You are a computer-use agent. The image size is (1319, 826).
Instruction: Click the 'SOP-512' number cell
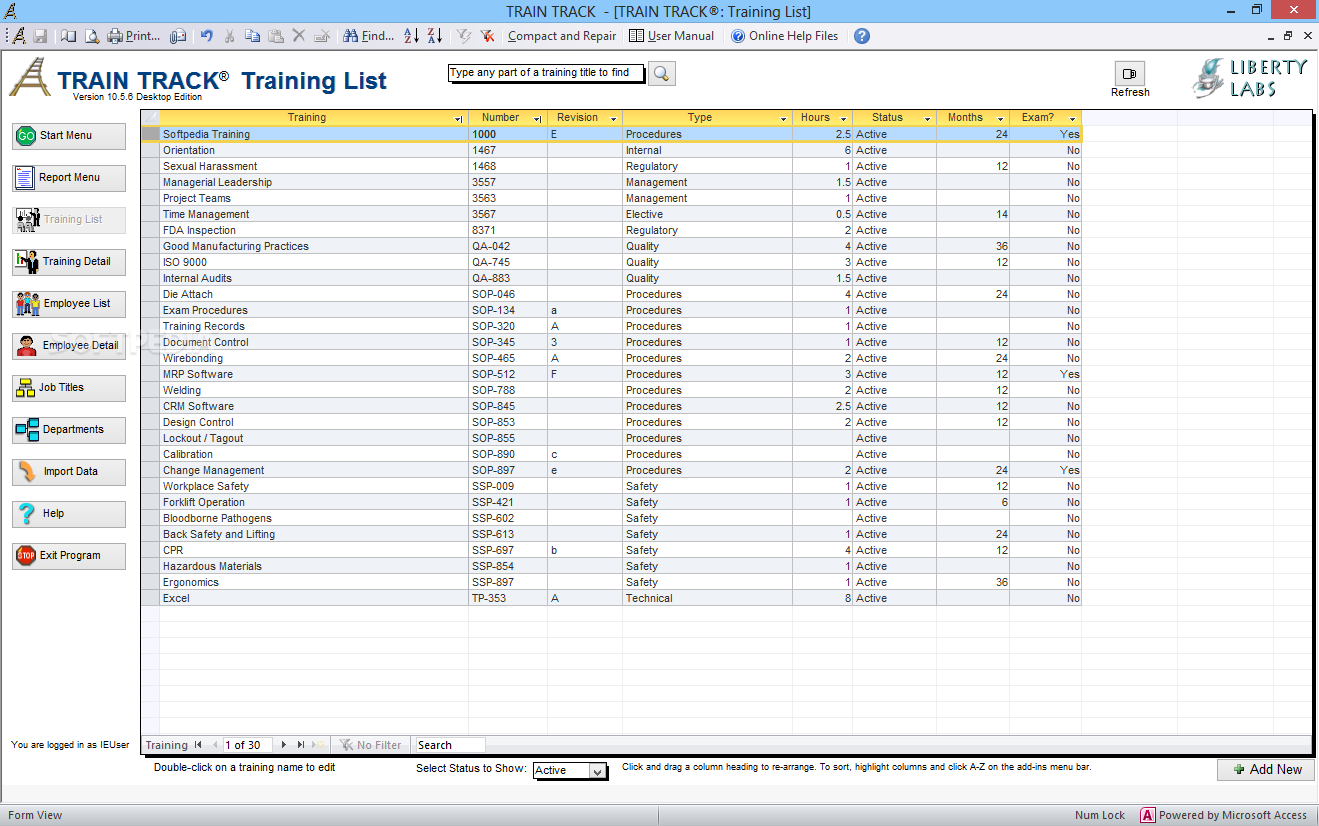pos(508,374)
